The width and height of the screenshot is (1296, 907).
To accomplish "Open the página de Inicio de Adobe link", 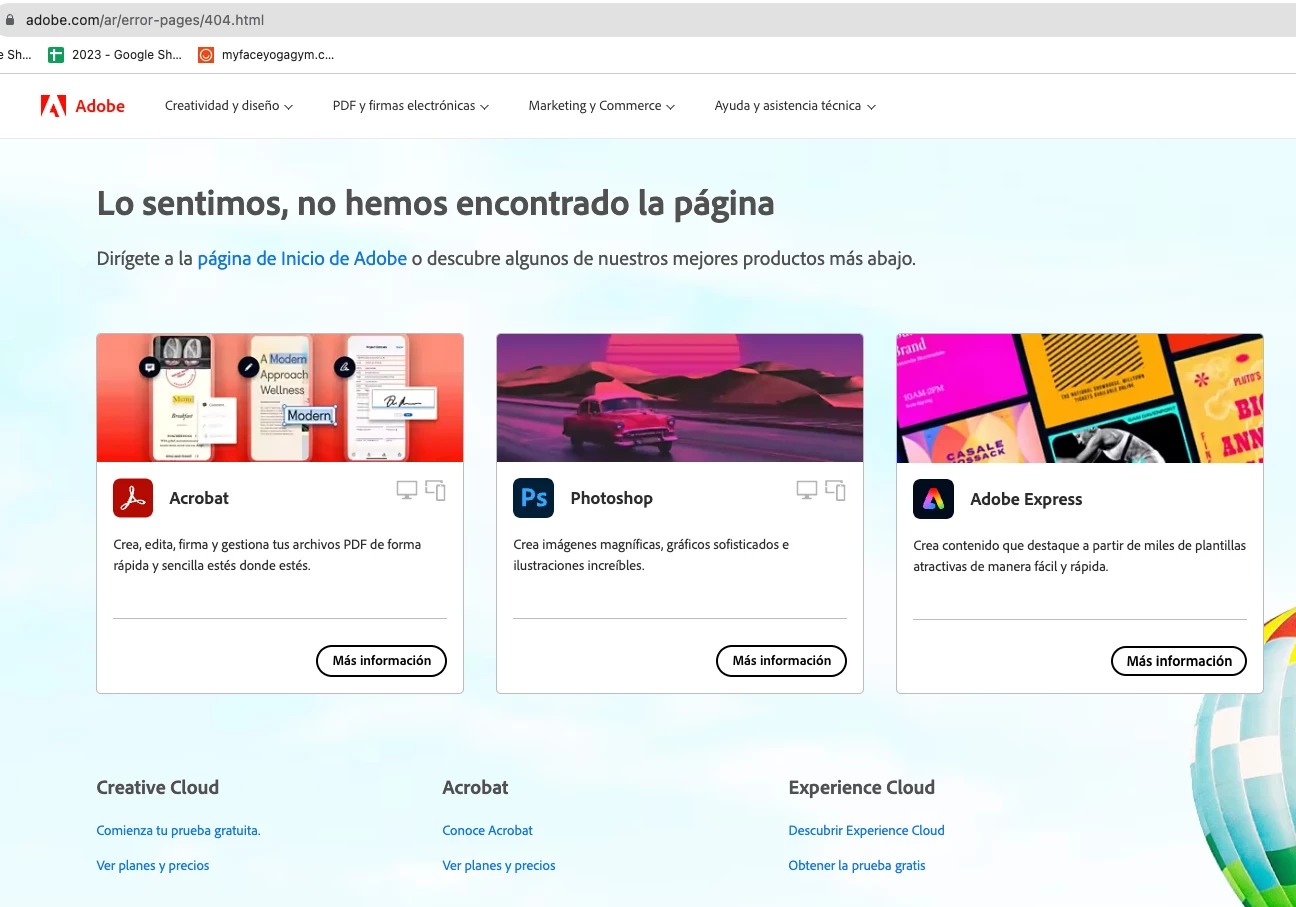I will pos(302,258).
